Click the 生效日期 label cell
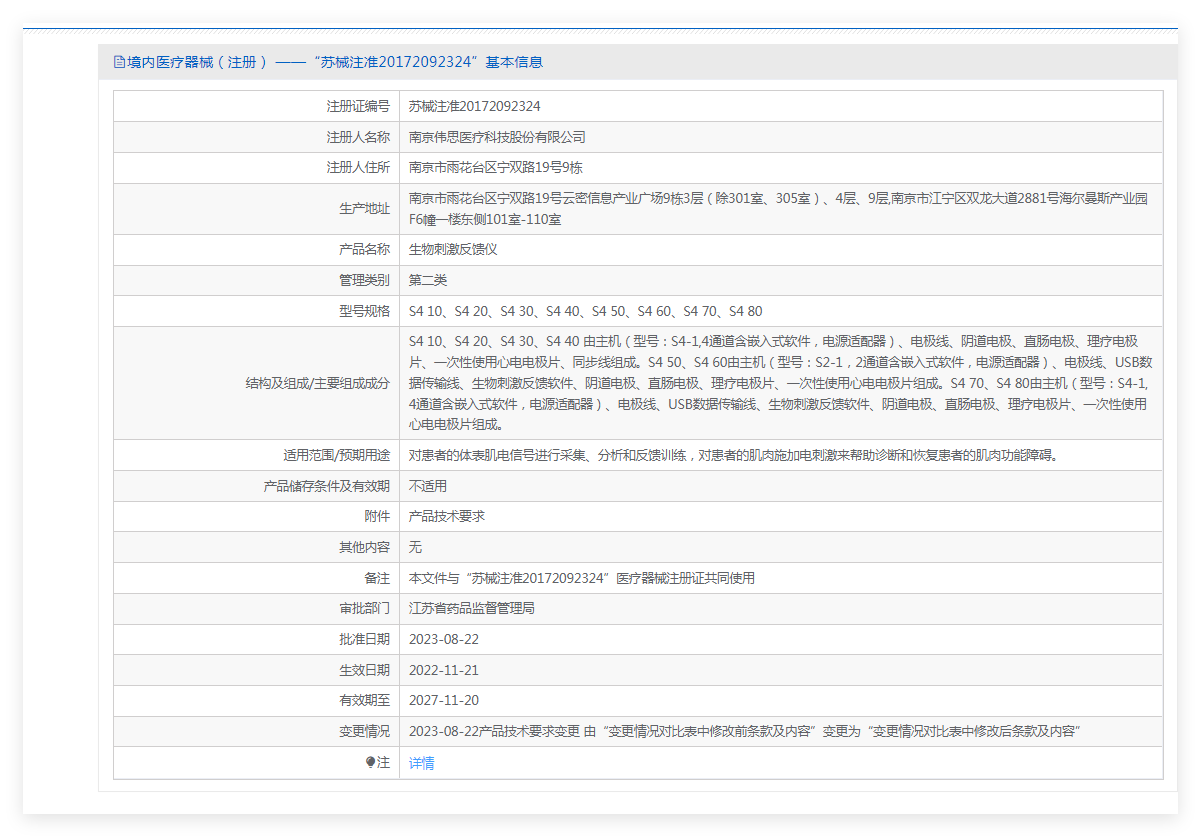 pyautogui.click(x=256, y=670)
